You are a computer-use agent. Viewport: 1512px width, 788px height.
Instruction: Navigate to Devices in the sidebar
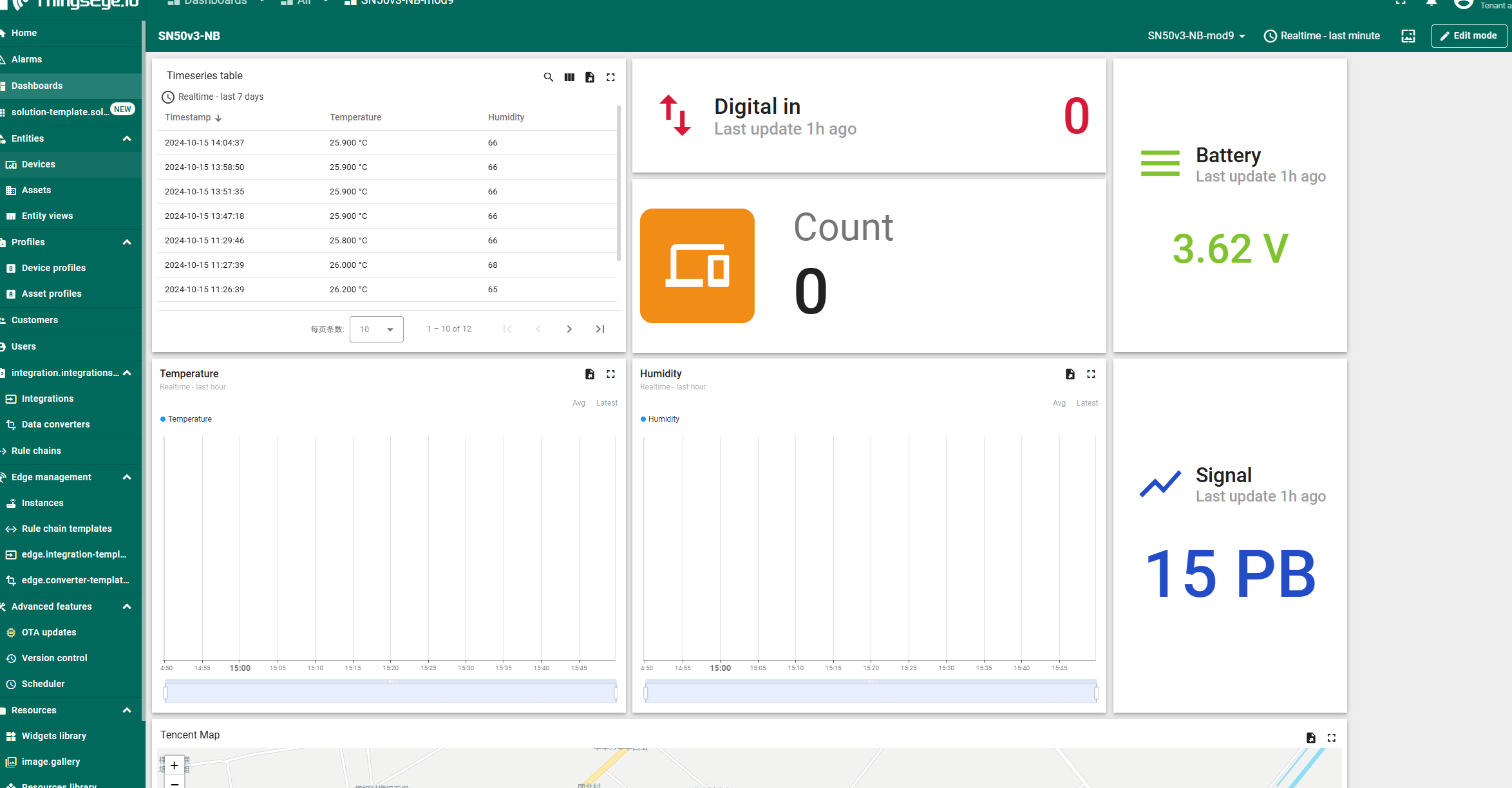click(x=39, y=164)
